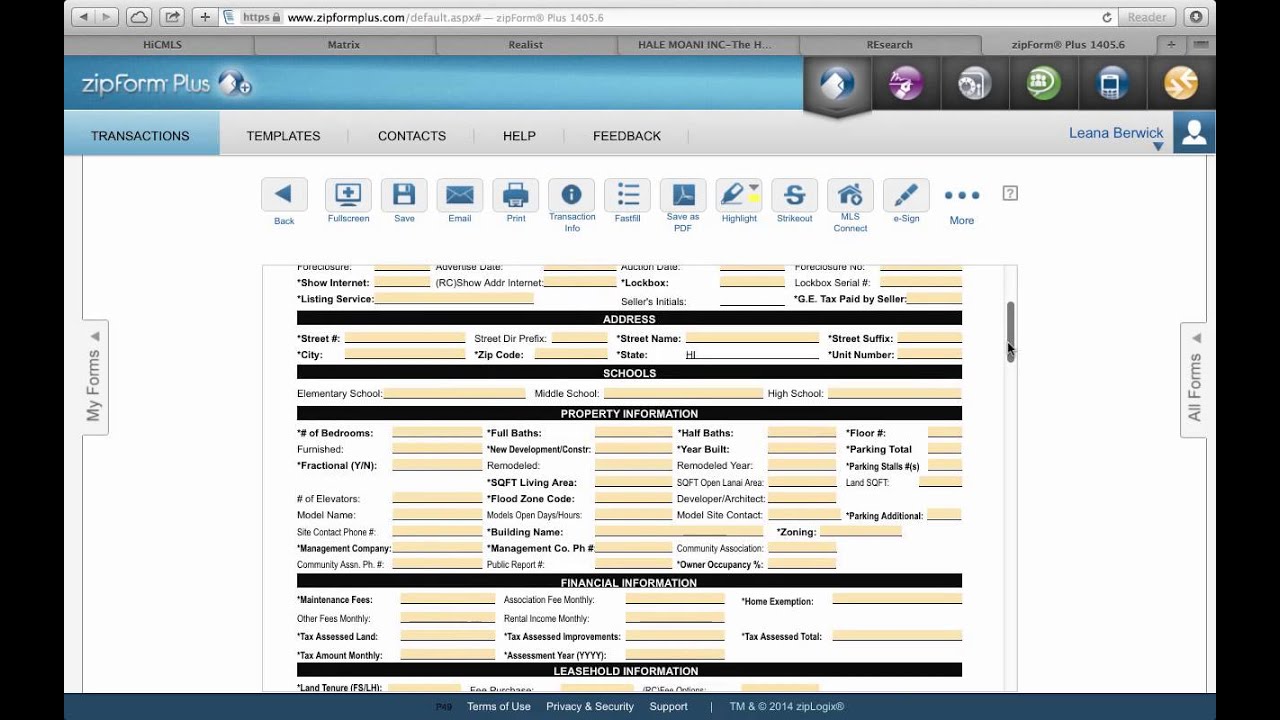Click the browser back navigation button
This screenshot has width=1280, height=720.
point(83,17)
